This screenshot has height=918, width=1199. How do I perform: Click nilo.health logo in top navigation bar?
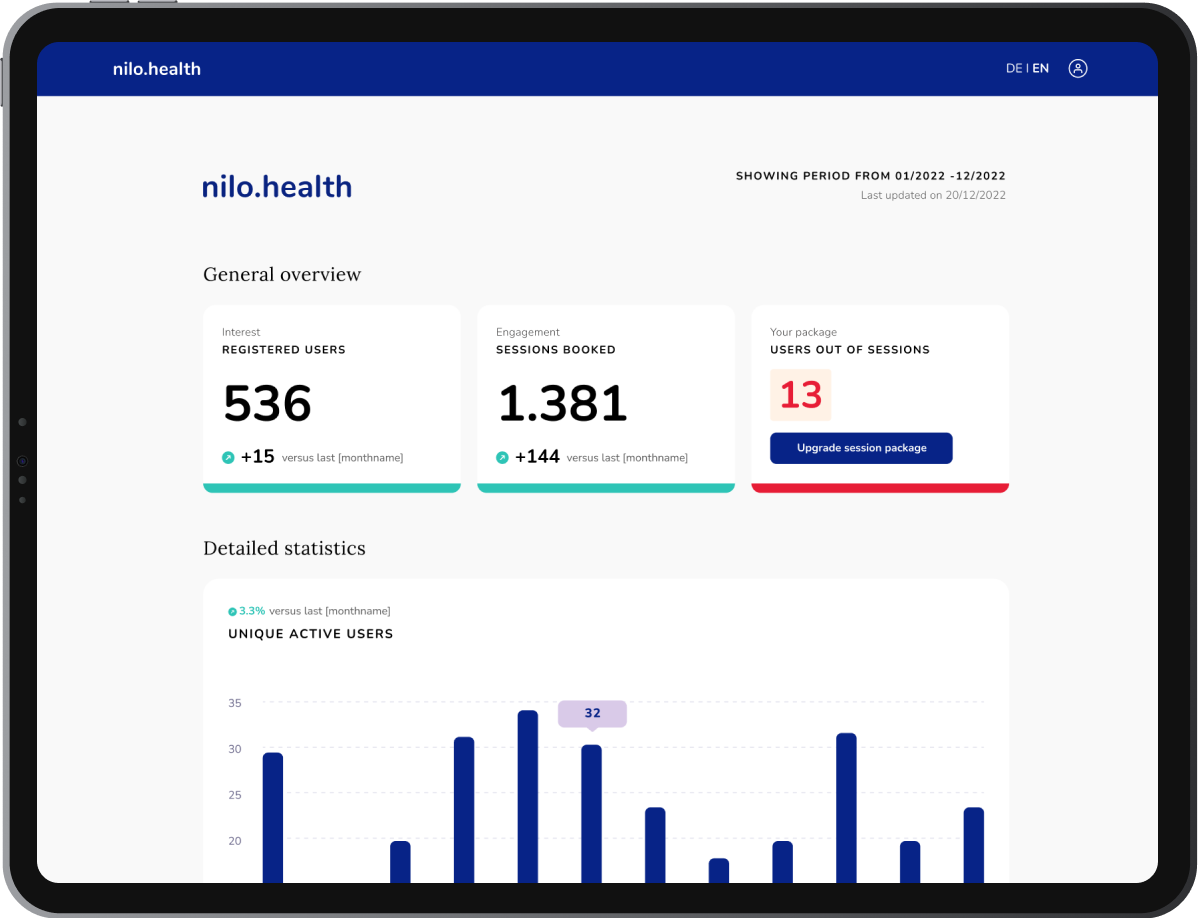(157, 69)
